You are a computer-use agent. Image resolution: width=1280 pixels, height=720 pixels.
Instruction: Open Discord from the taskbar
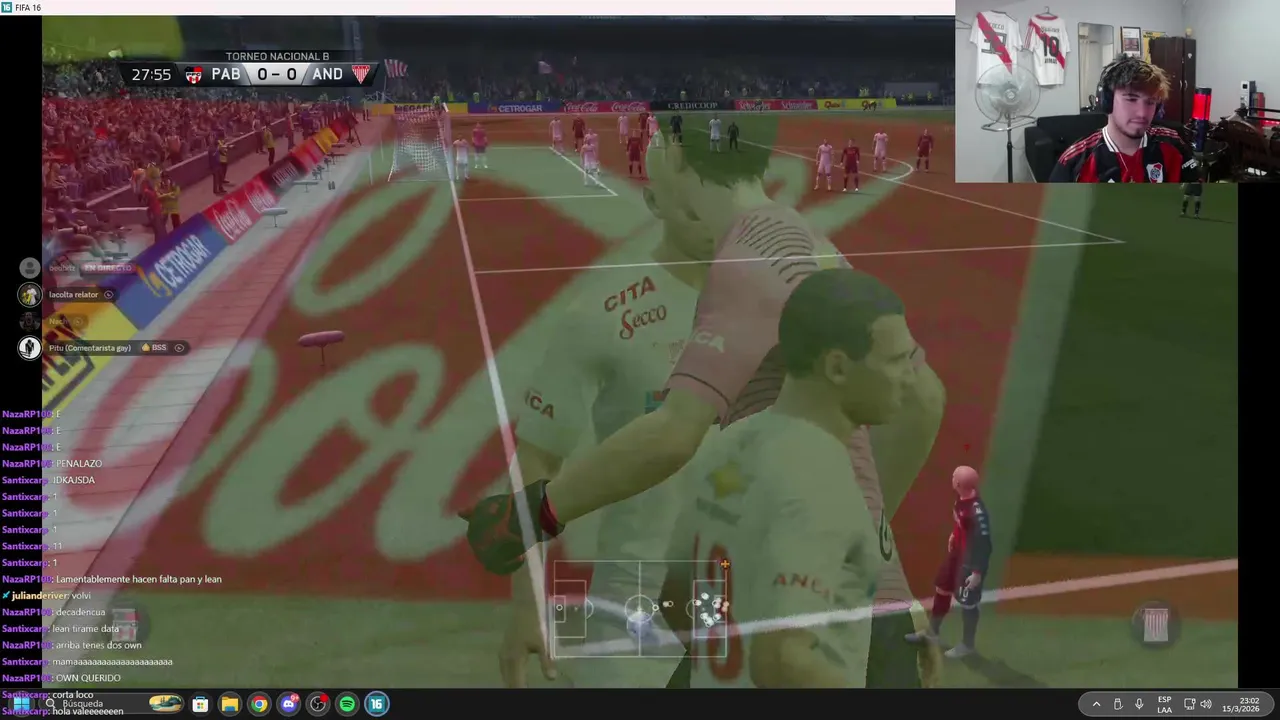[x=289, y=704]
